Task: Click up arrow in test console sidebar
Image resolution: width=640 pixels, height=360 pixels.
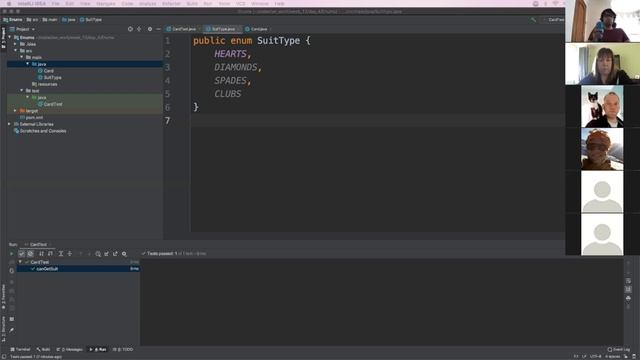Action: click(x=628, y=263)
